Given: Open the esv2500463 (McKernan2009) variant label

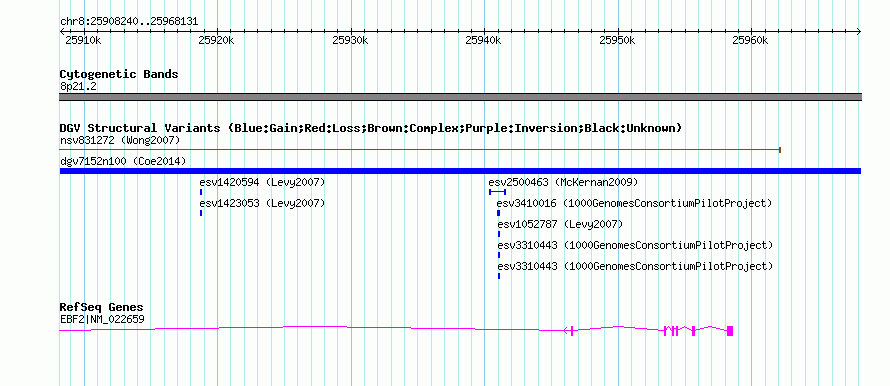Looking at the screenshot, I should click(x=563, y=182).
